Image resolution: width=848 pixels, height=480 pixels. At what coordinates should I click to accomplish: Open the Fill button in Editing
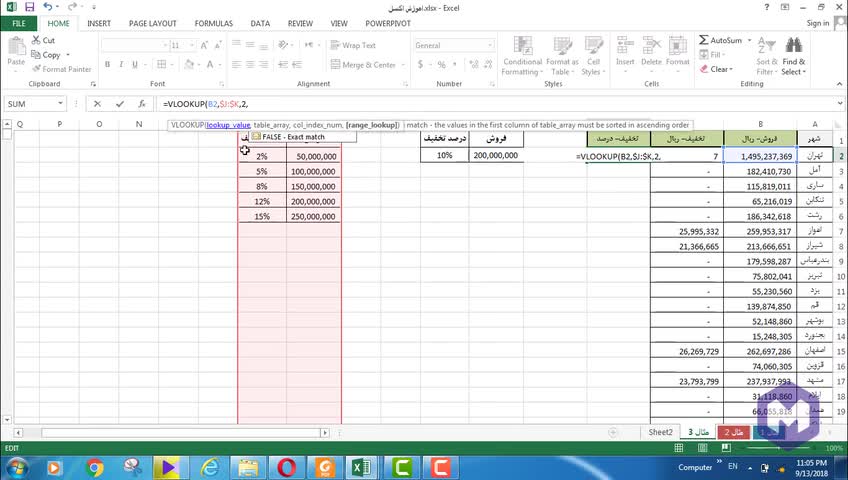point(712,55)
